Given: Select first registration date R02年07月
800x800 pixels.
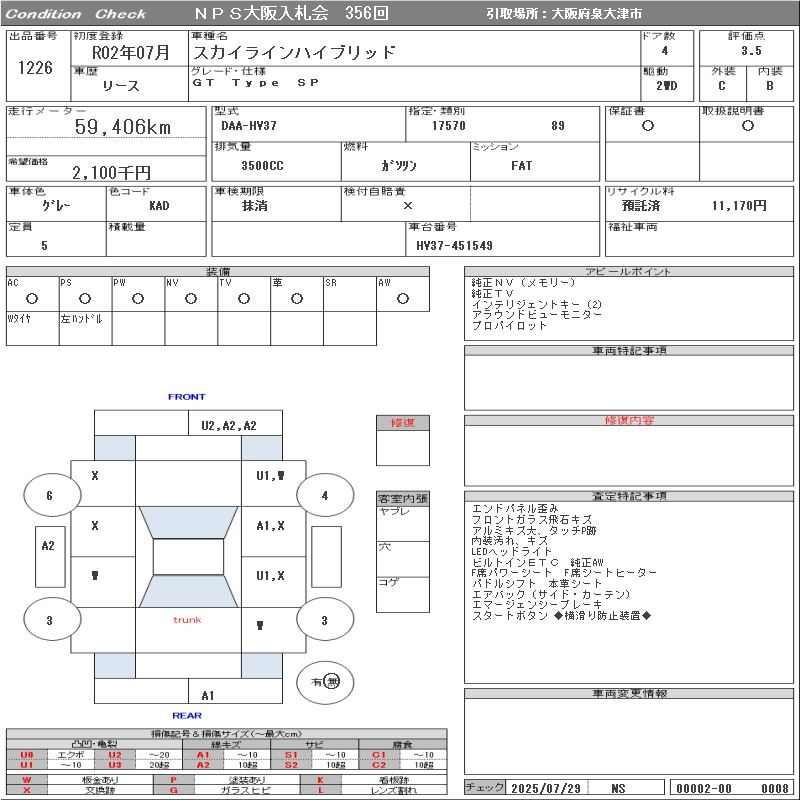Looking at the screenshot, I should tap(130, 52).
